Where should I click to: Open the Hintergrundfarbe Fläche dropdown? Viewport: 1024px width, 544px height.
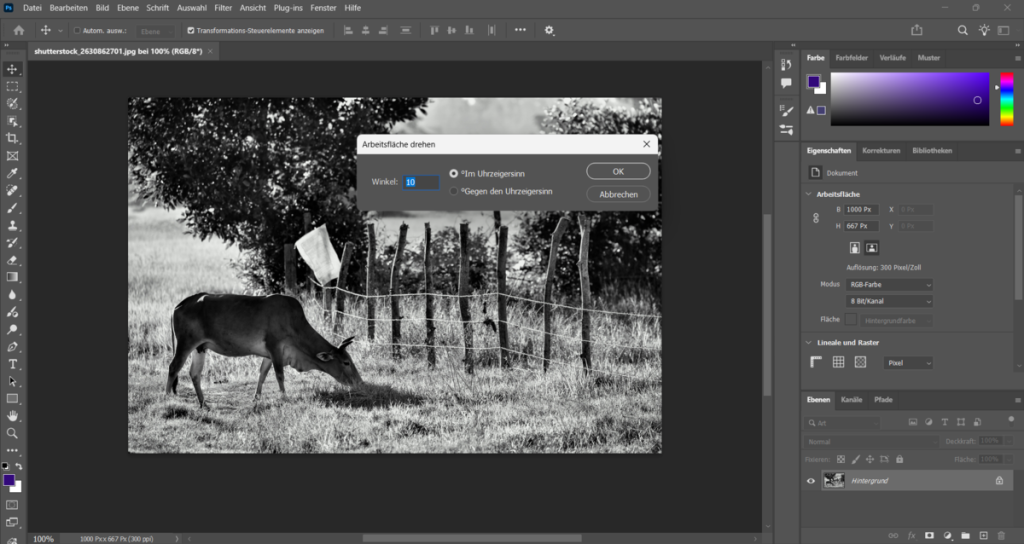pos(896,321)
